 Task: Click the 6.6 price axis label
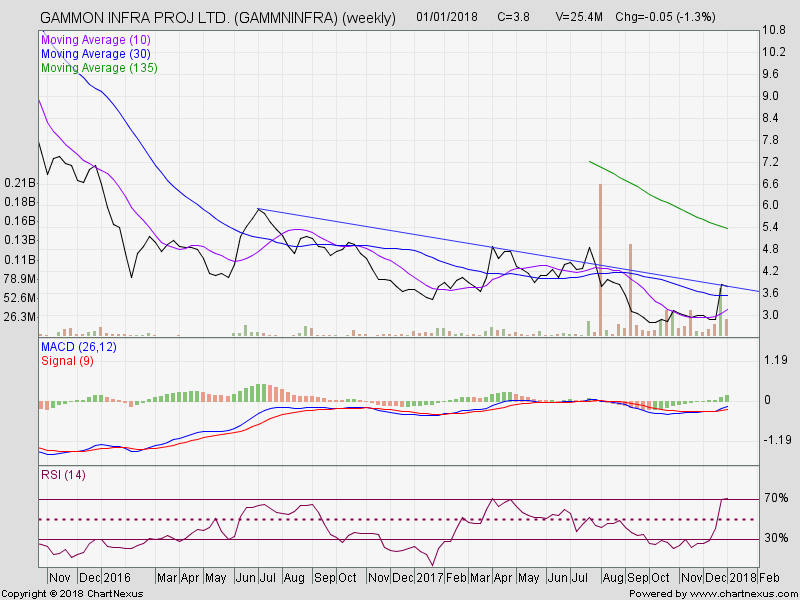pos(770,184)
